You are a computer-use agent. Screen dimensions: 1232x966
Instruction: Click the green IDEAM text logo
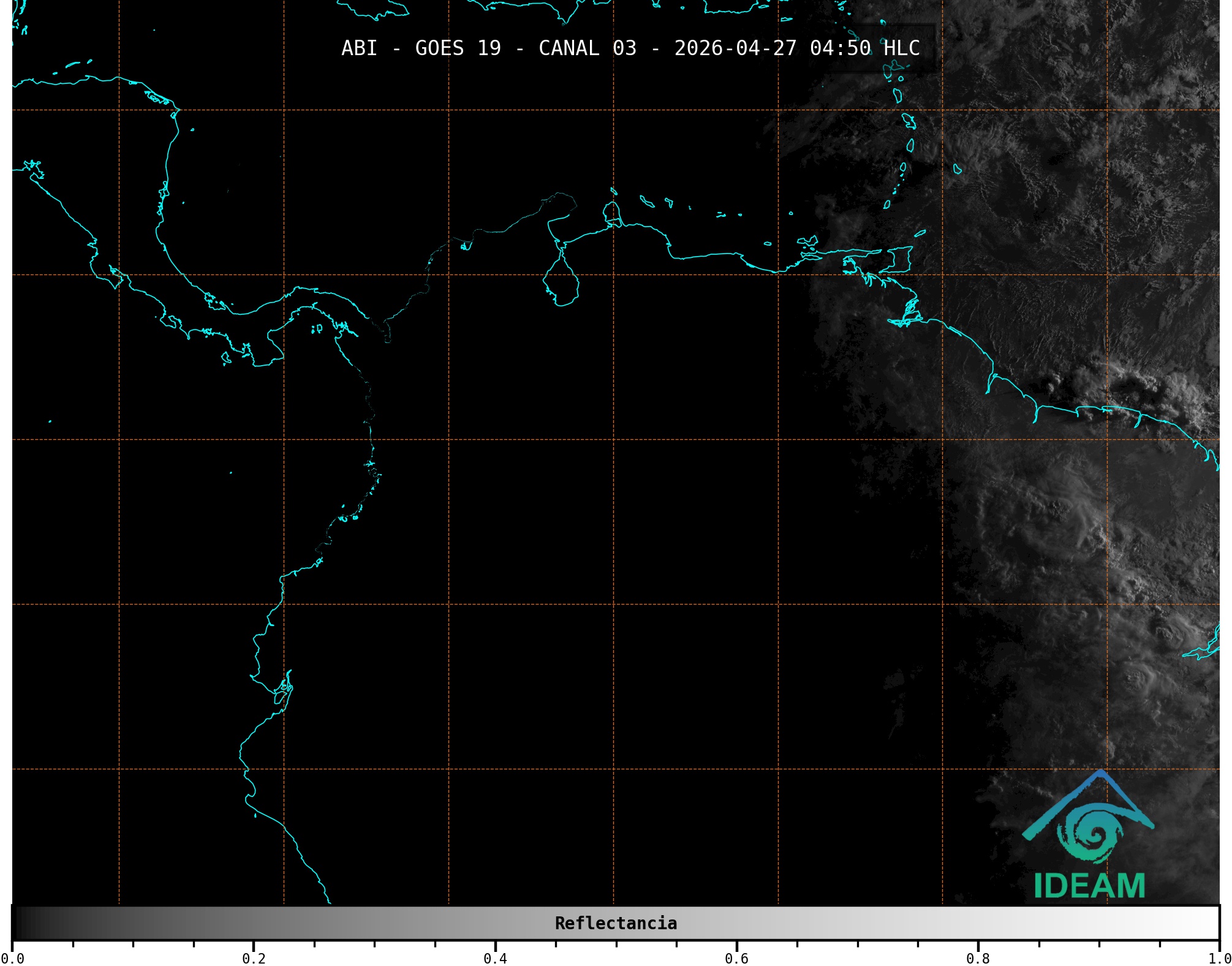tap(1090, 886)
